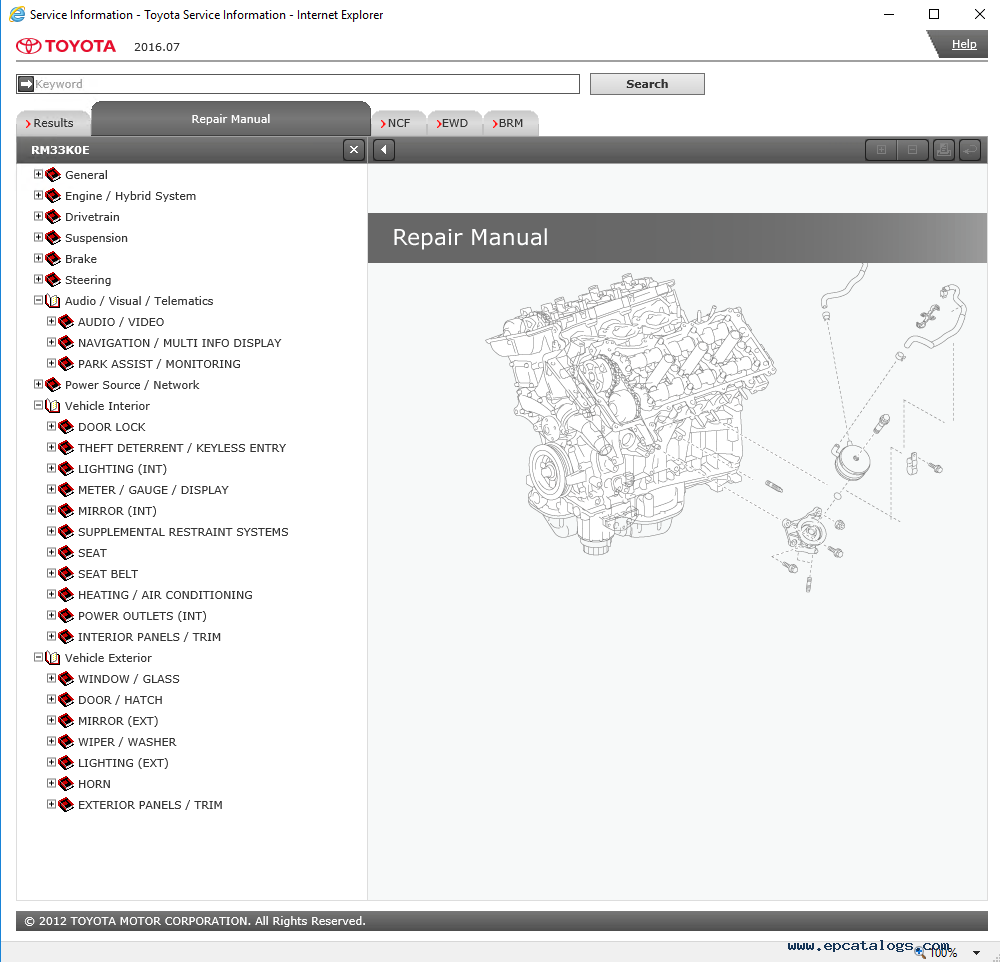Switch to the Results tab
The width and height of the screenshot is (1000, 962).
[x=54, y=123]
